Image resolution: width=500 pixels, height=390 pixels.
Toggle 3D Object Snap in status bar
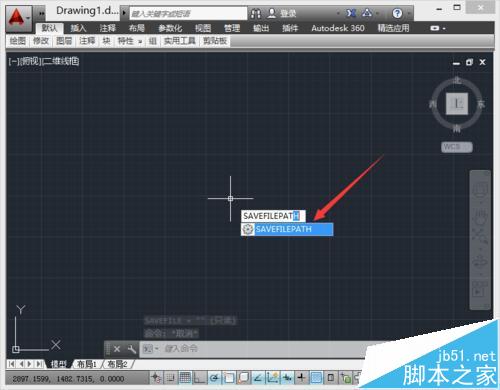[x=243, y=378]
